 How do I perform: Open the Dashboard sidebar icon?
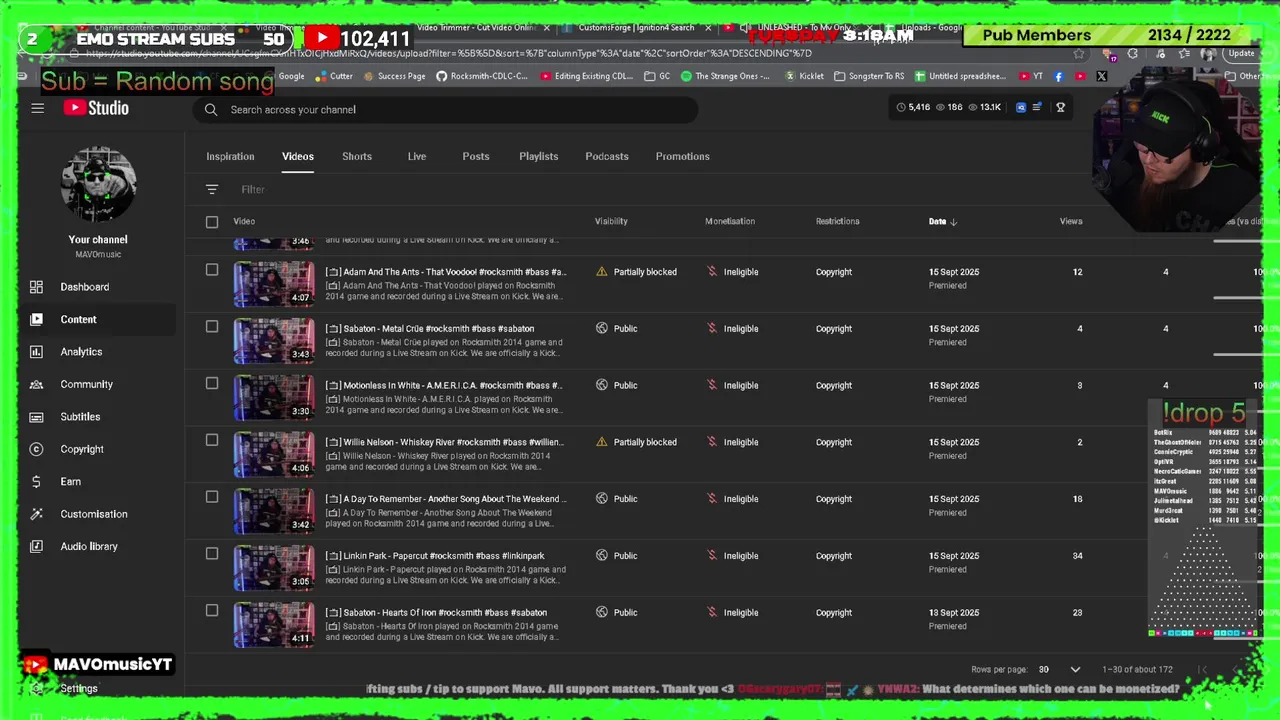coord(36,287)
